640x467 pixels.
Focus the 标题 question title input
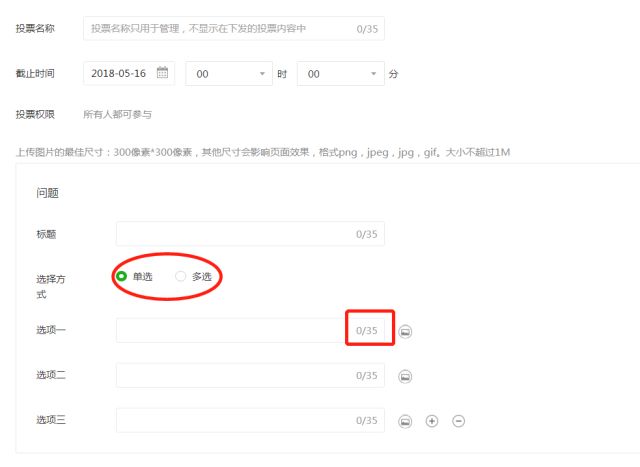tap(250, 234)
